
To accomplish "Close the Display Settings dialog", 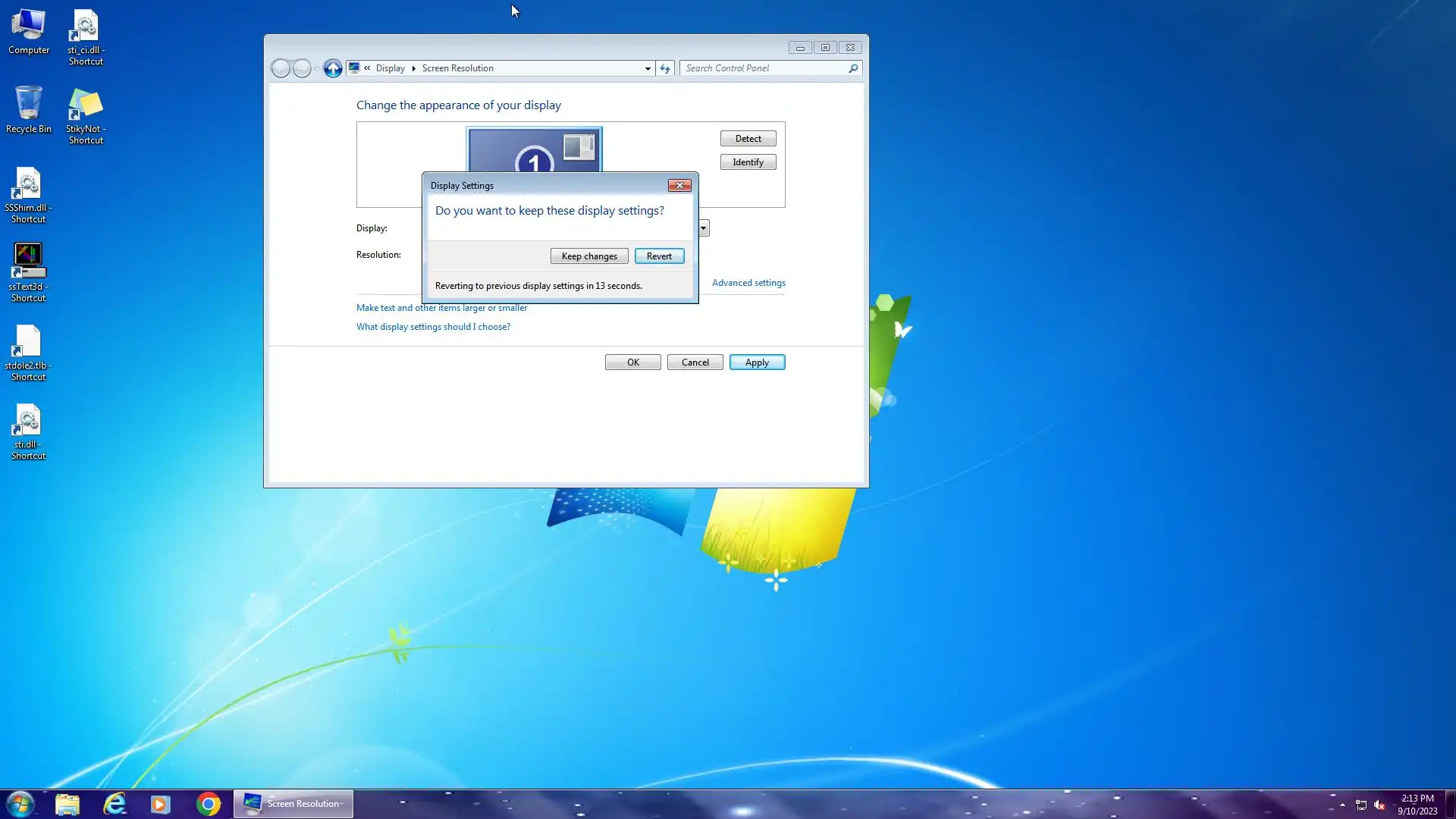I will (679, 186).
